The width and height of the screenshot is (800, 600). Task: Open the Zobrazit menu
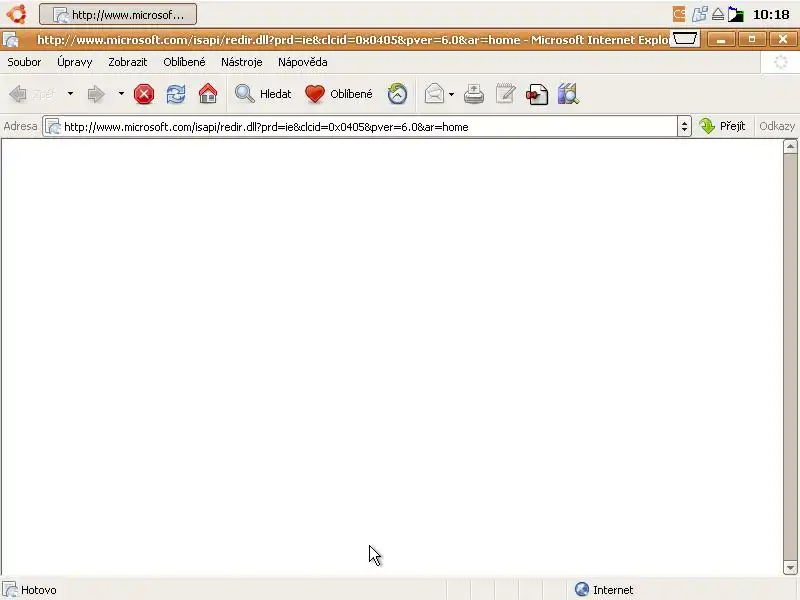click(x=128, y=62)
